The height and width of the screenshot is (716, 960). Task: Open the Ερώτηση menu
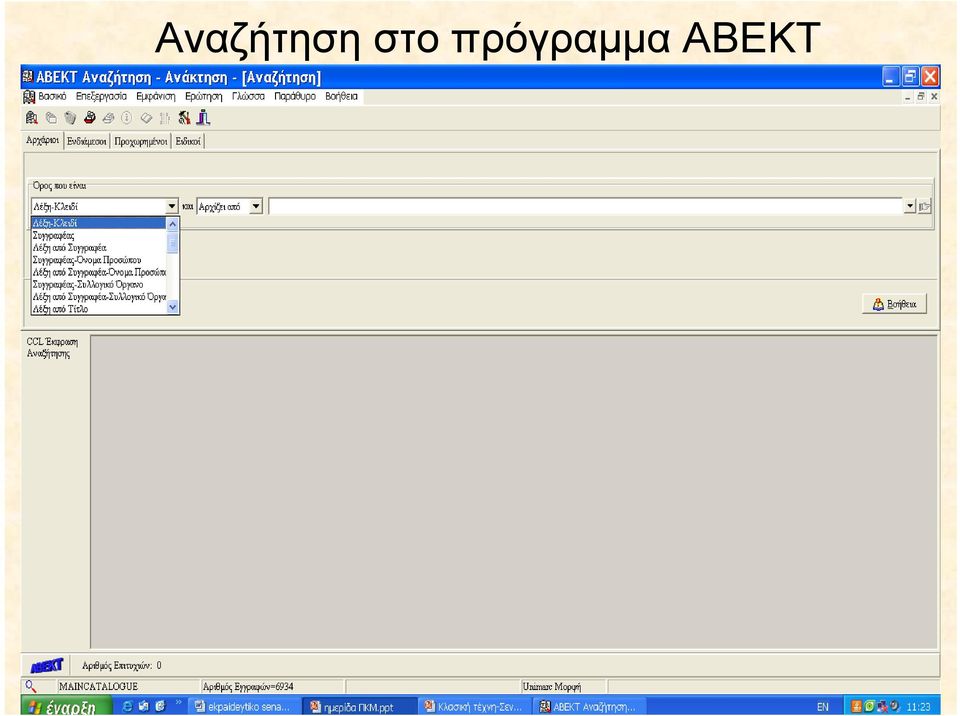tap(203, 97)
